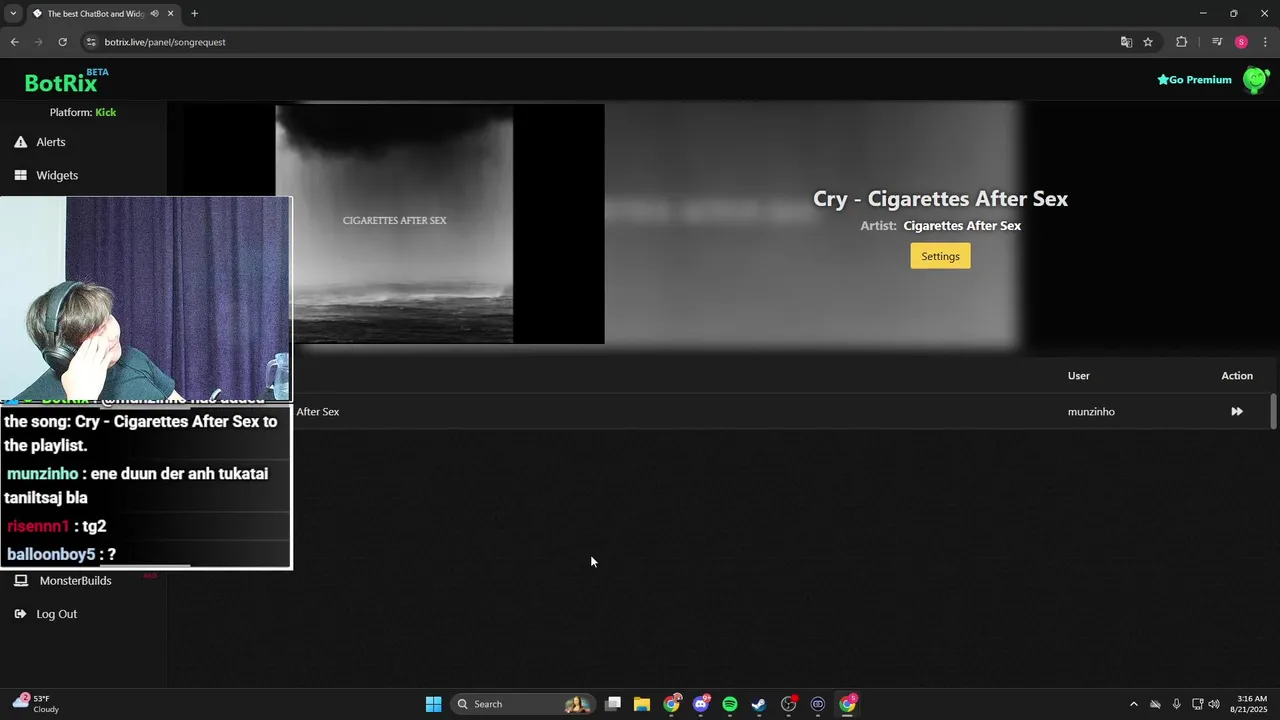1280x720 pixels.
Task: Bookmark this page with star icon
Action: pyautogui.click(x=1148, y=42)
